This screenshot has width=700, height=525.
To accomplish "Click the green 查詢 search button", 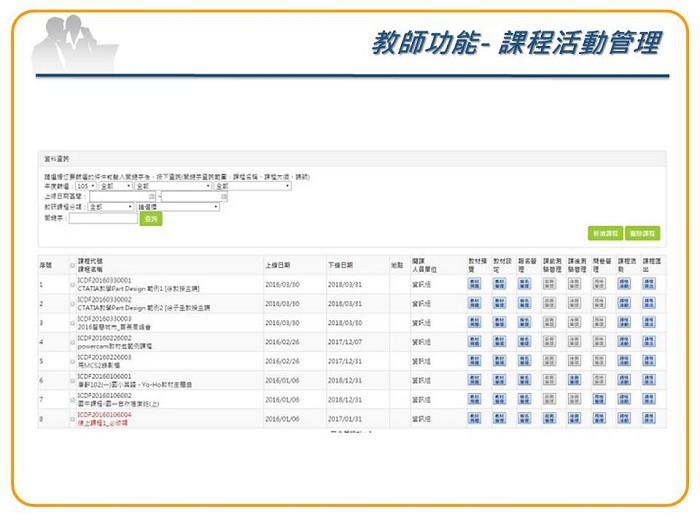I will tap(150, 218).
